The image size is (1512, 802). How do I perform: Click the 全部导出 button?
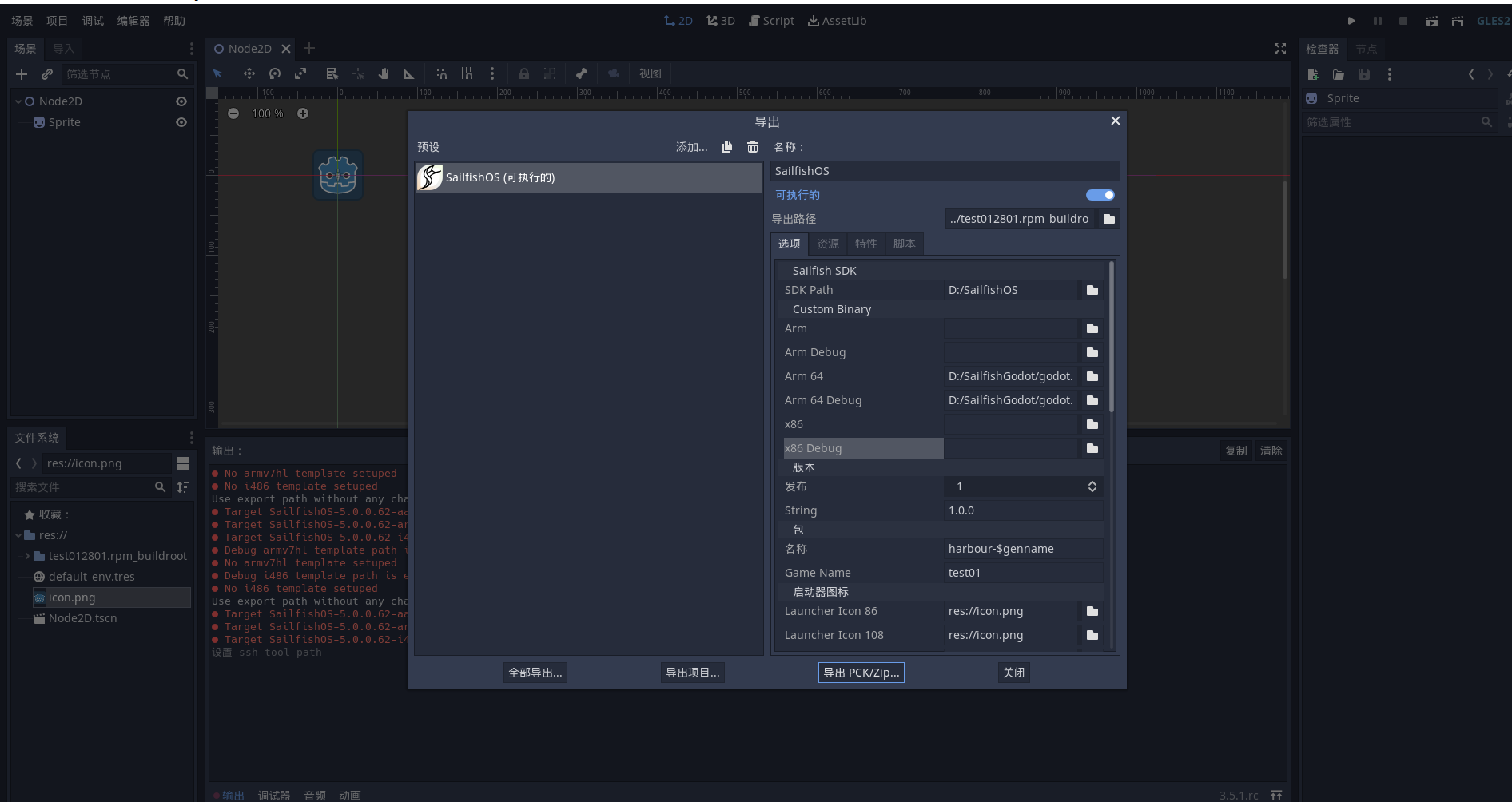[534, 672]
